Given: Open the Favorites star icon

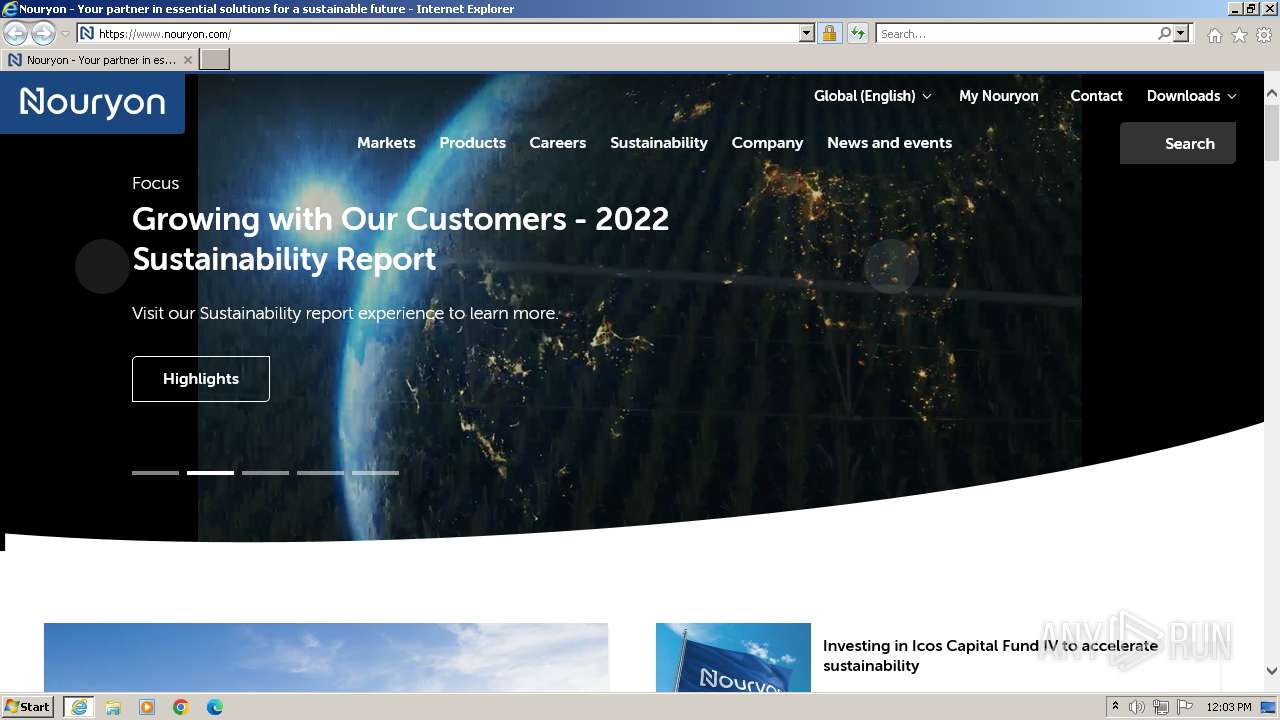Looking at the screenshot, I should tap(1239, 35).
